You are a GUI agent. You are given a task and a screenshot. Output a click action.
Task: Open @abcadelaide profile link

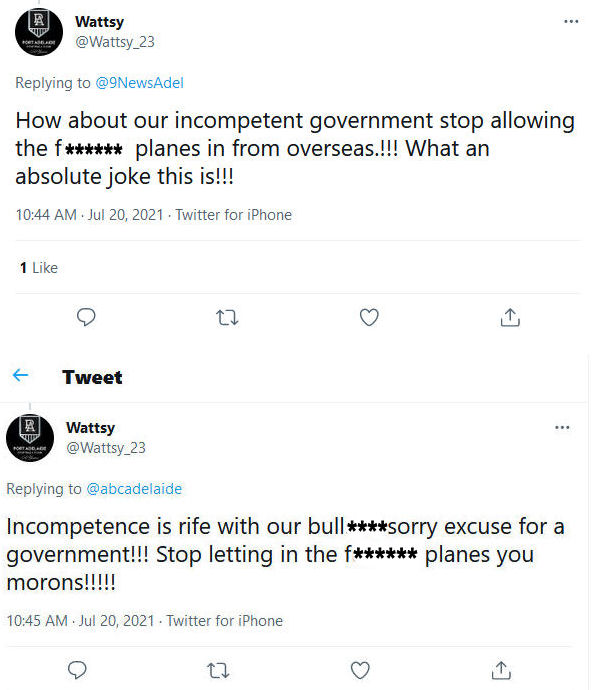134,489
